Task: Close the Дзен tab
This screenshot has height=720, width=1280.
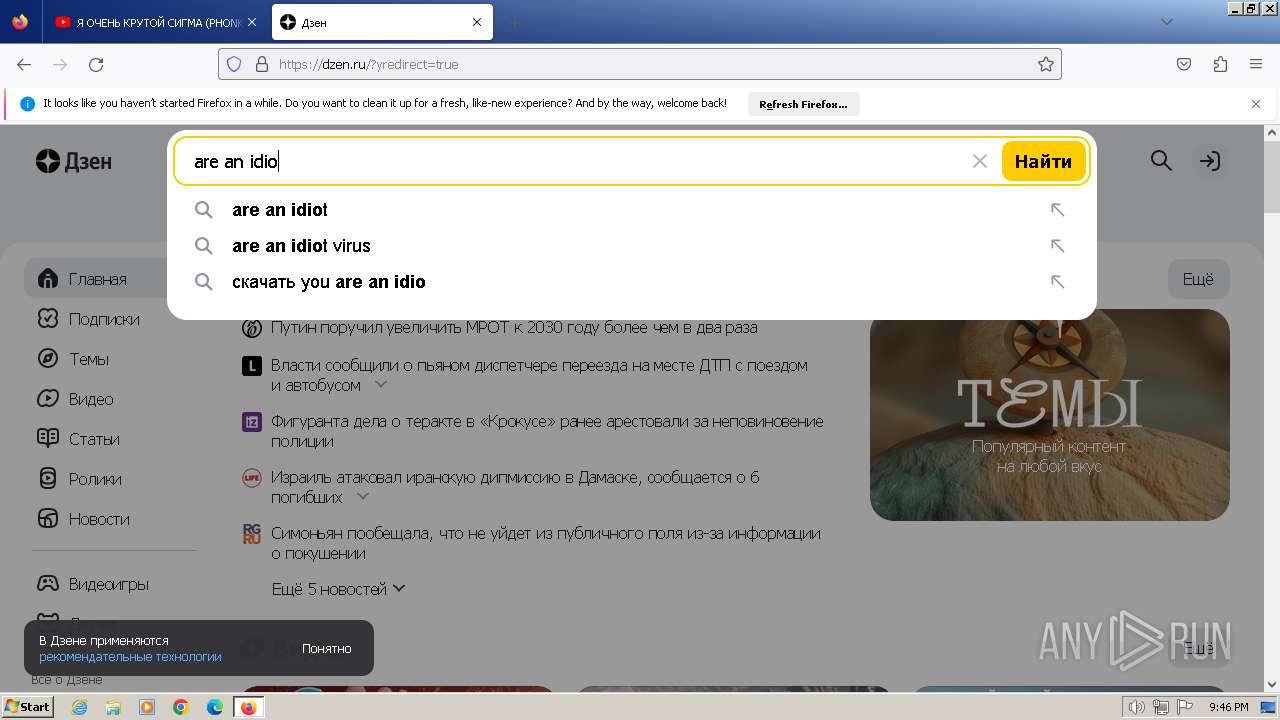Action: [x=477, y=22]
